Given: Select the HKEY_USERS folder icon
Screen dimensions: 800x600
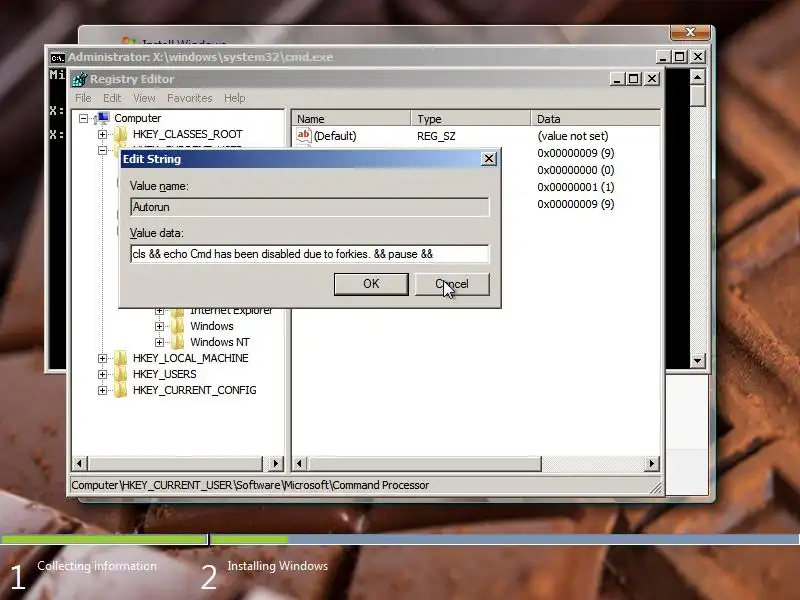Looking at the screenshot, I should pyautogui.click(x=120, y=374).
